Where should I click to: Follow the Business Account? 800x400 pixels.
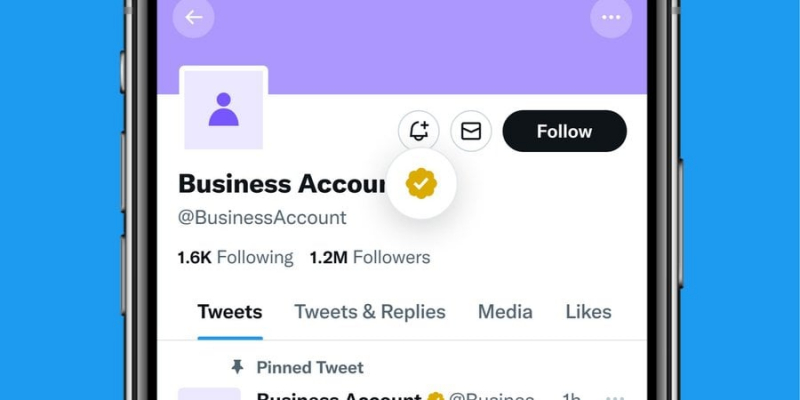[x=564, y=131]
